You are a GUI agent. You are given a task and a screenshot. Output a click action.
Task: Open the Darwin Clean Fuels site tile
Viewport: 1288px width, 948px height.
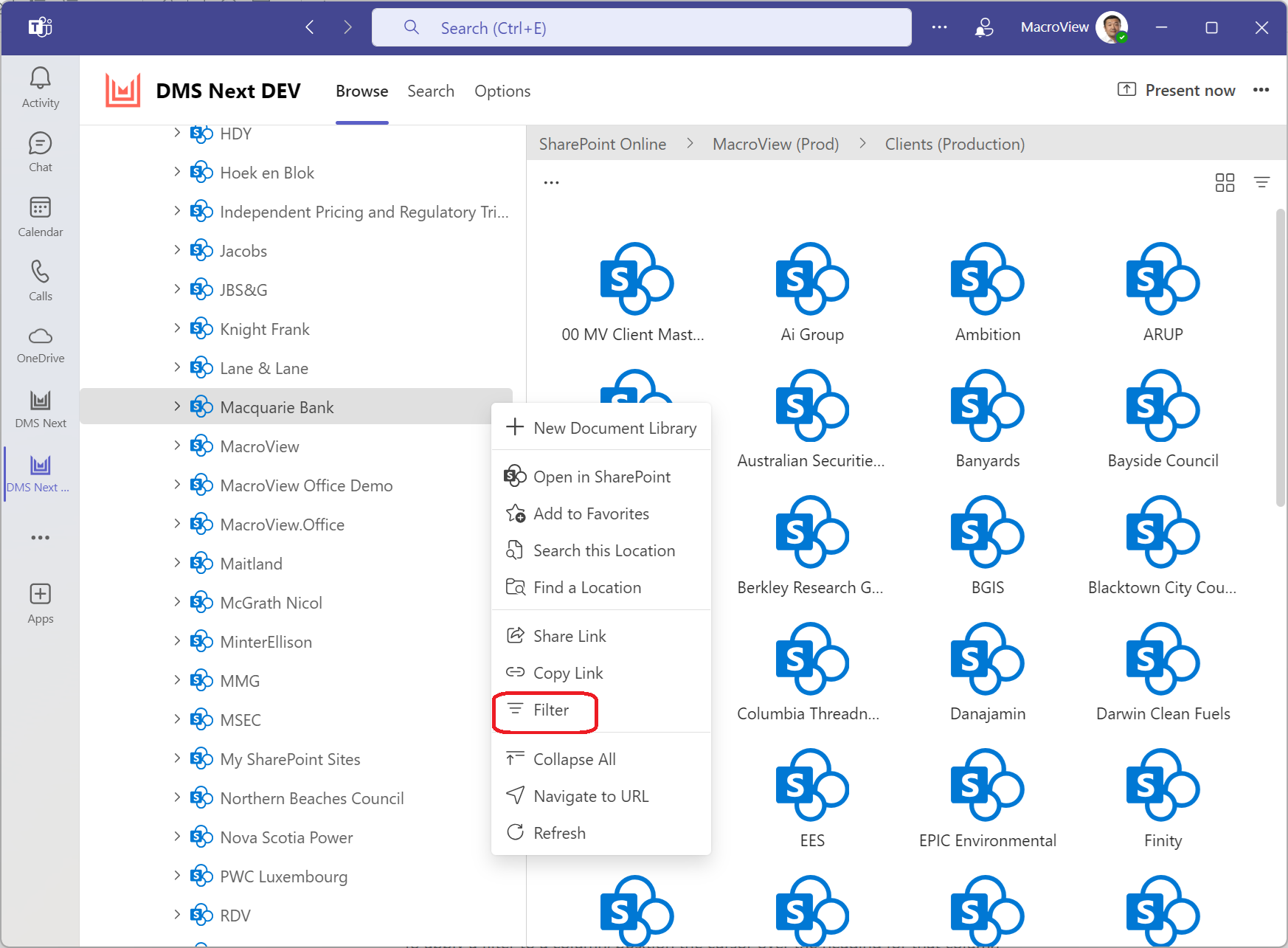pos(1163,672)
